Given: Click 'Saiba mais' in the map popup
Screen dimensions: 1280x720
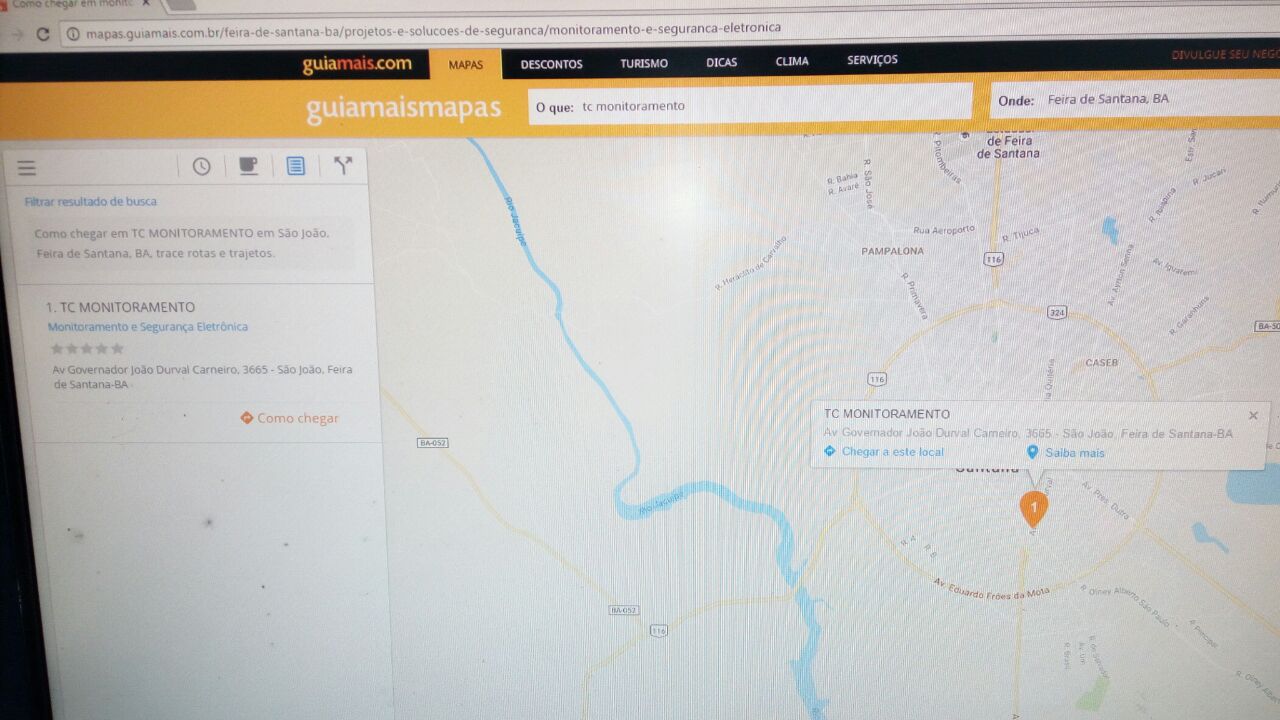Looking at the screenshot, I should [x=1074, y=453].
